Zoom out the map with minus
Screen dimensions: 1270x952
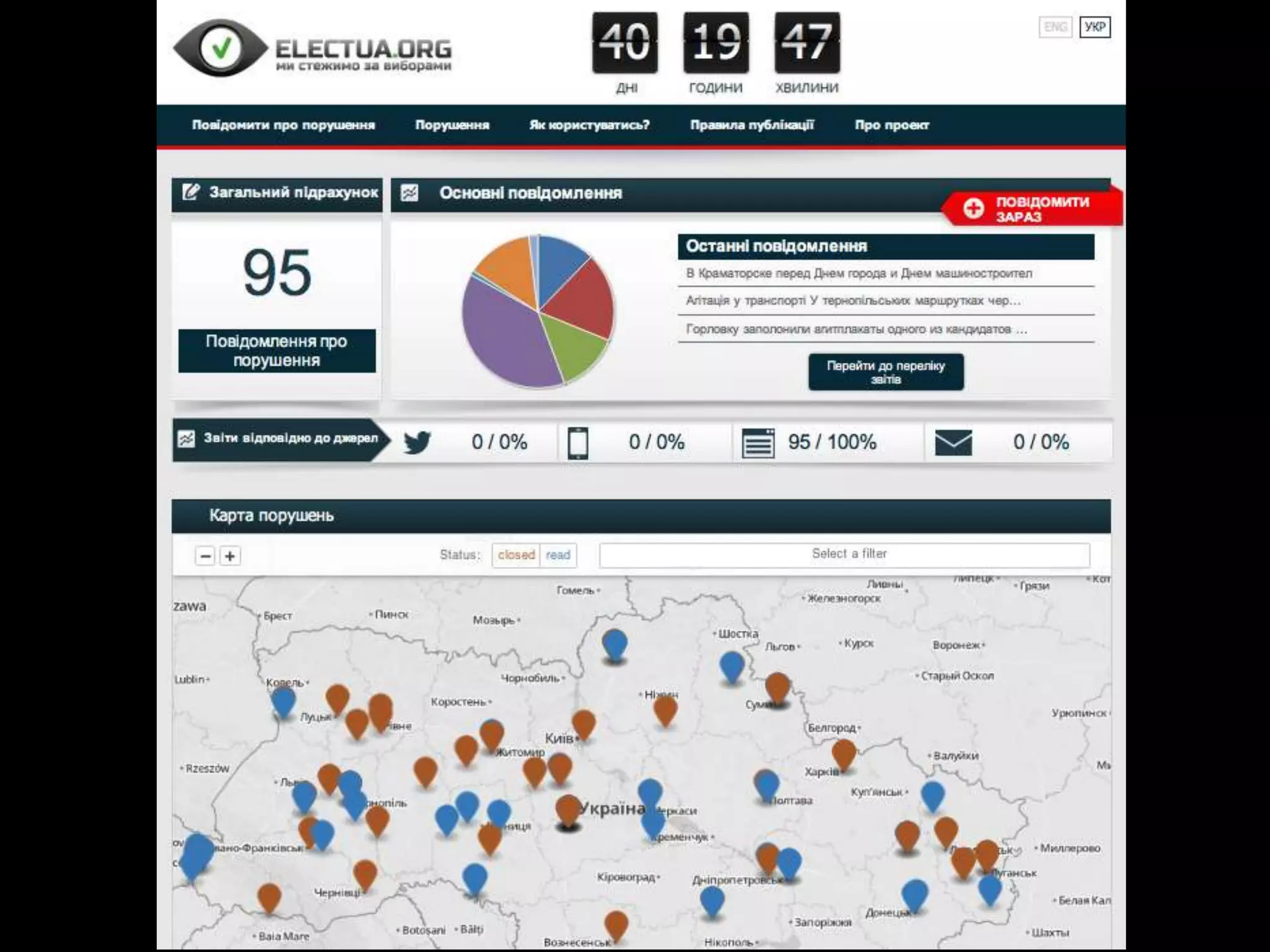click(x=205, y=556)
